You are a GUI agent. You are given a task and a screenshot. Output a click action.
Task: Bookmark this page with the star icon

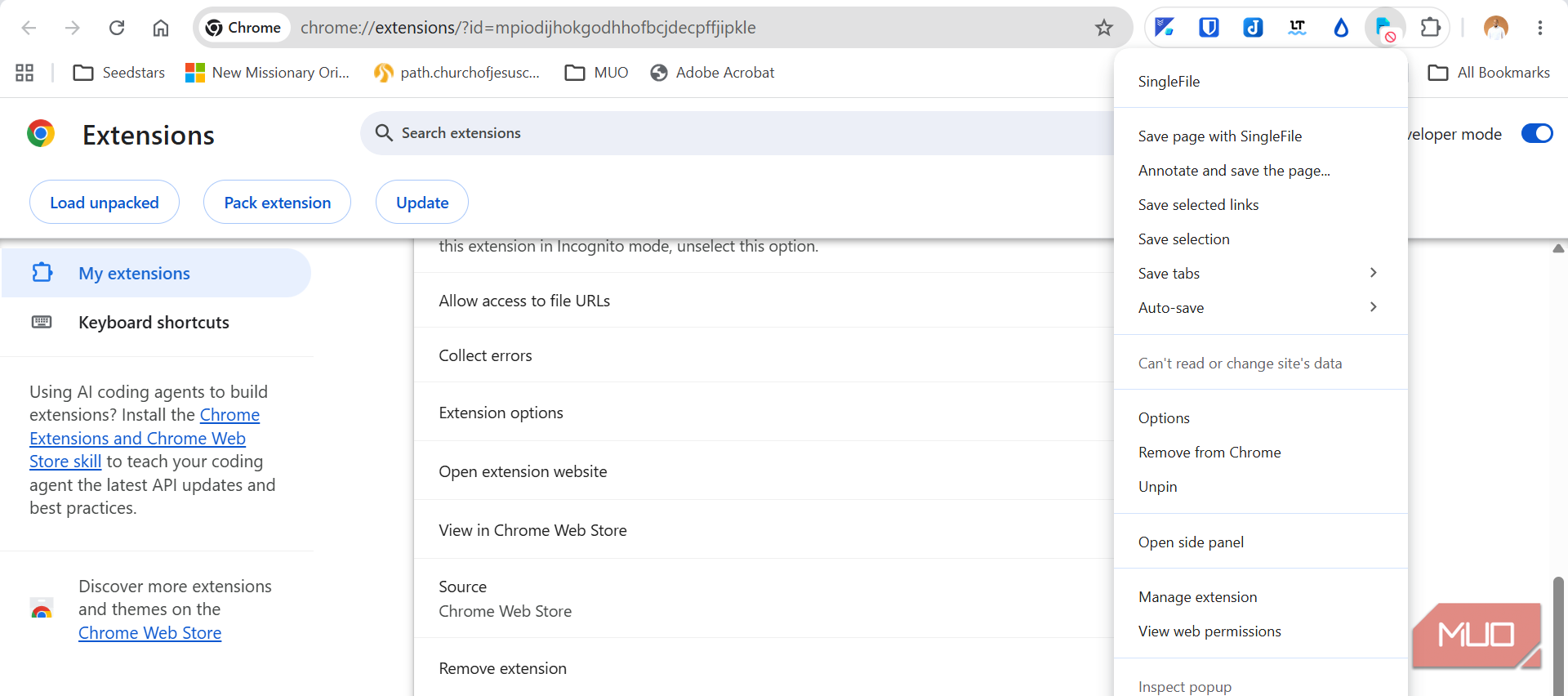point(1104,28)
